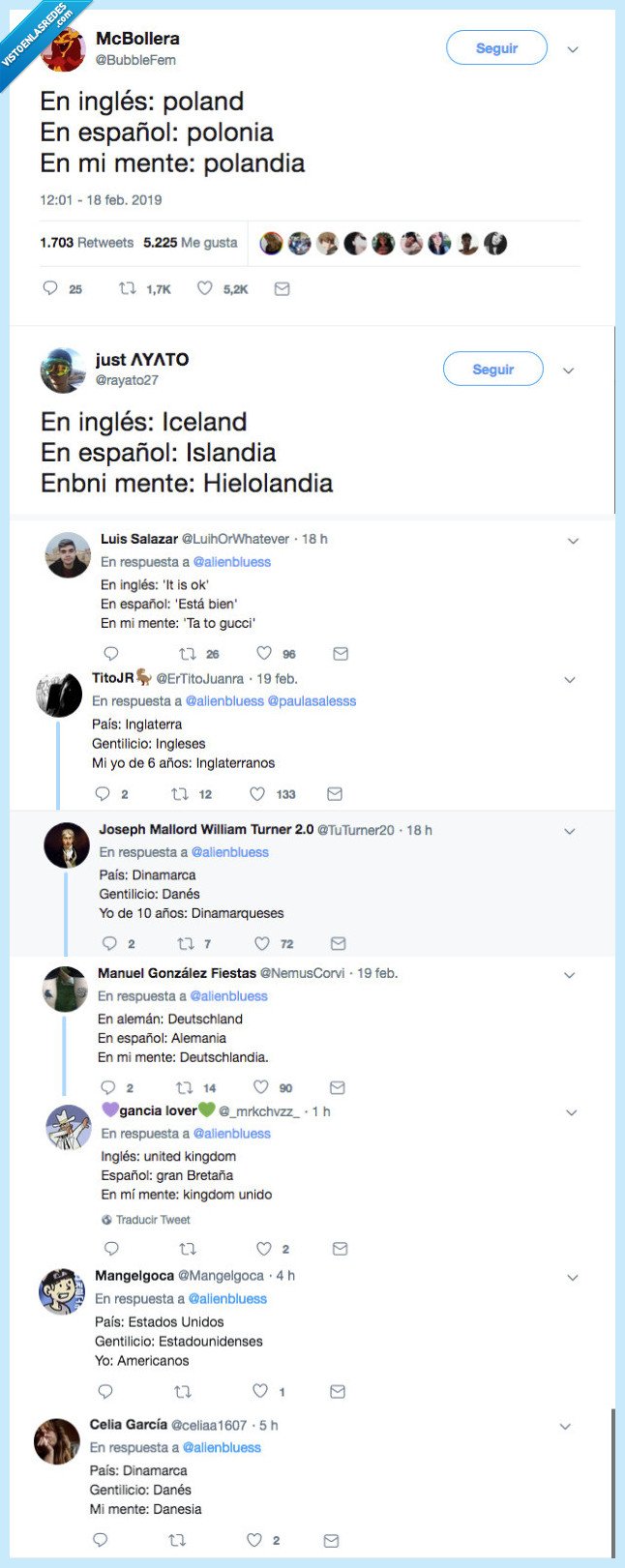
Task: Retweet TitoJR's Inglaterranos reply
Action: coord(180,794)
